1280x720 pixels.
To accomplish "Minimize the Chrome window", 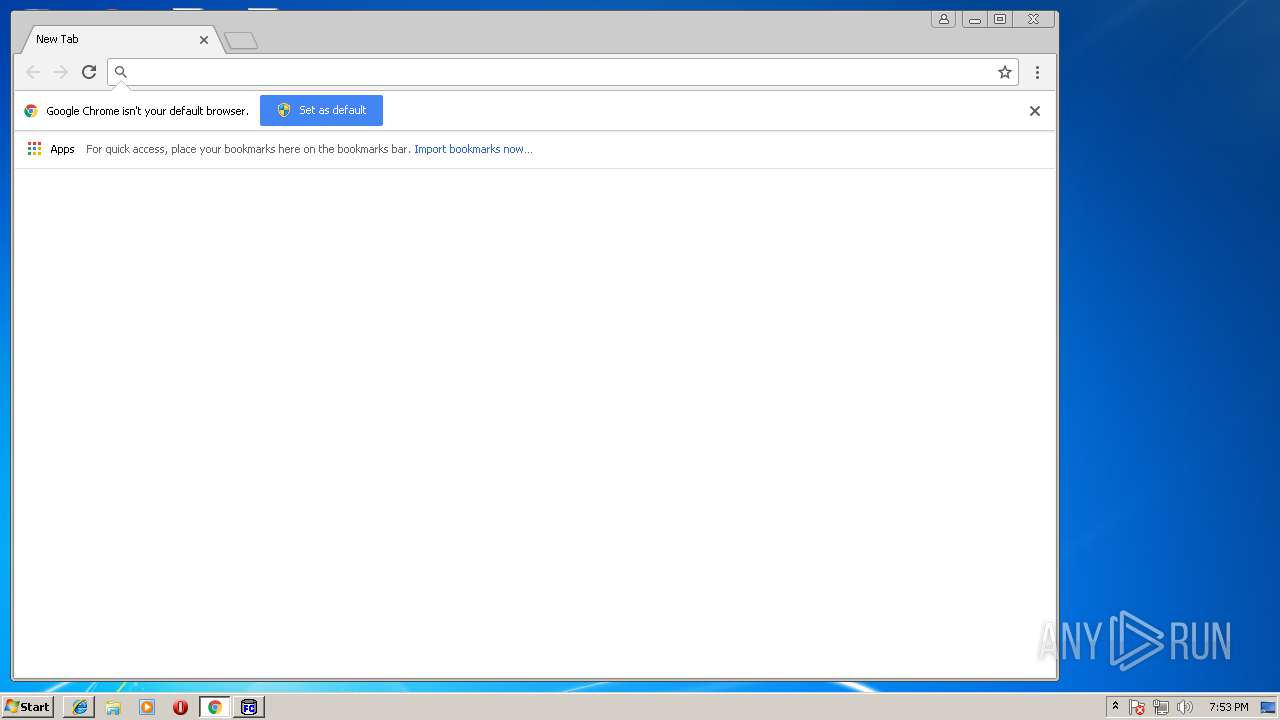I will [974, 19].
